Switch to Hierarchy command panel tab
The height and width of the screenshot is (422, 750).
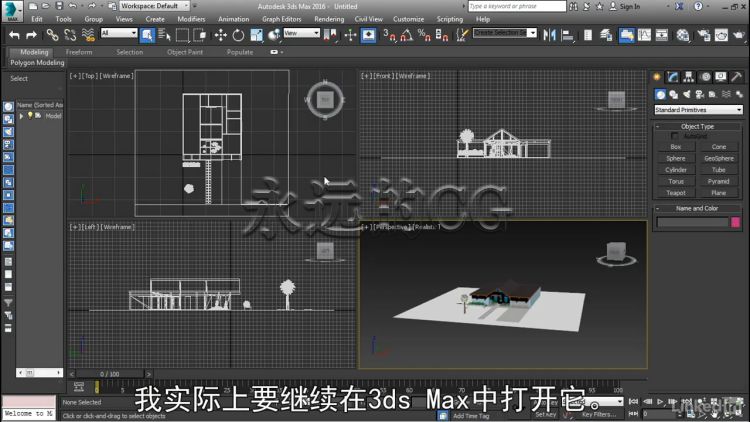[689, 77]
